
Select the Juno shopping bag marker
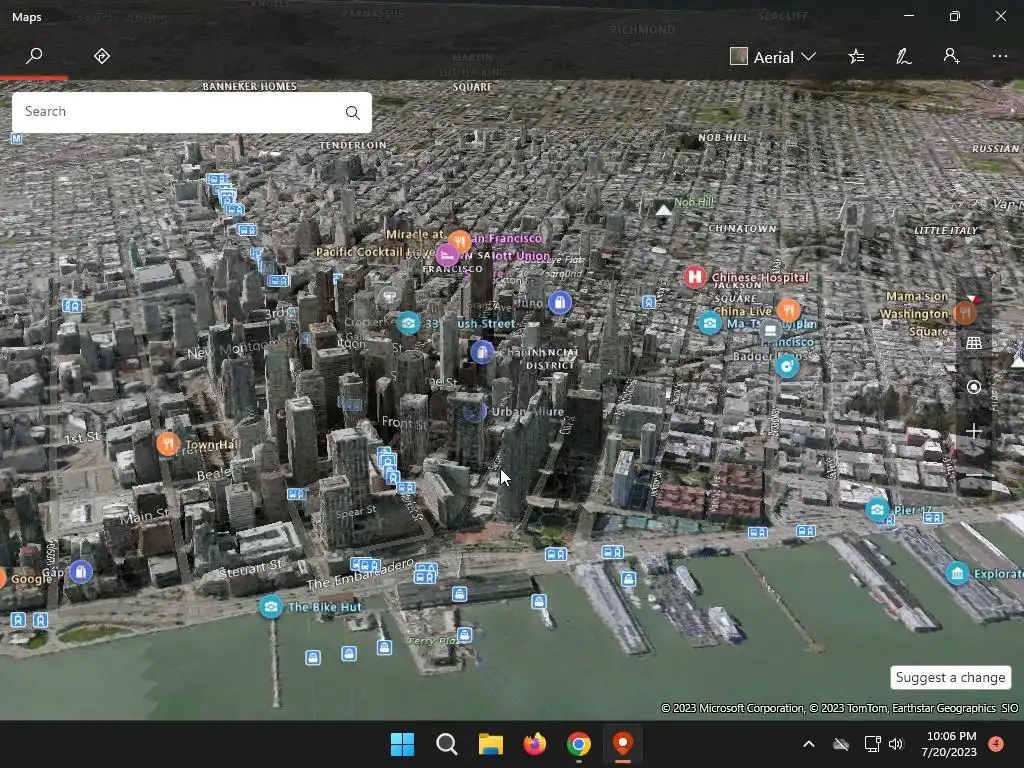coord(560,302)
